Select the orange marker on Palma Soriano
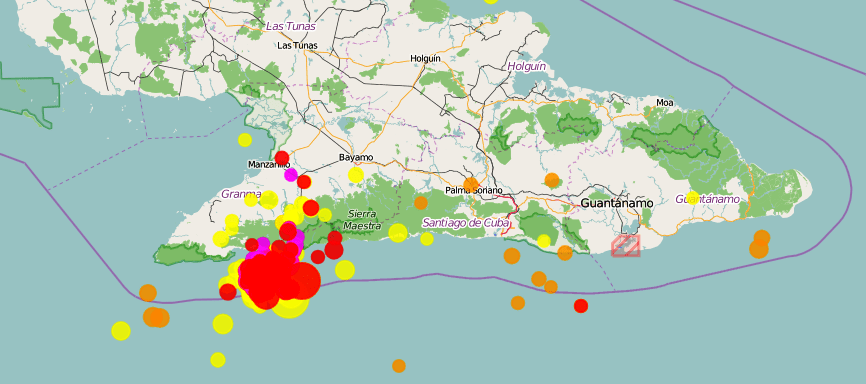866x384 pixels. click(471, 184)
